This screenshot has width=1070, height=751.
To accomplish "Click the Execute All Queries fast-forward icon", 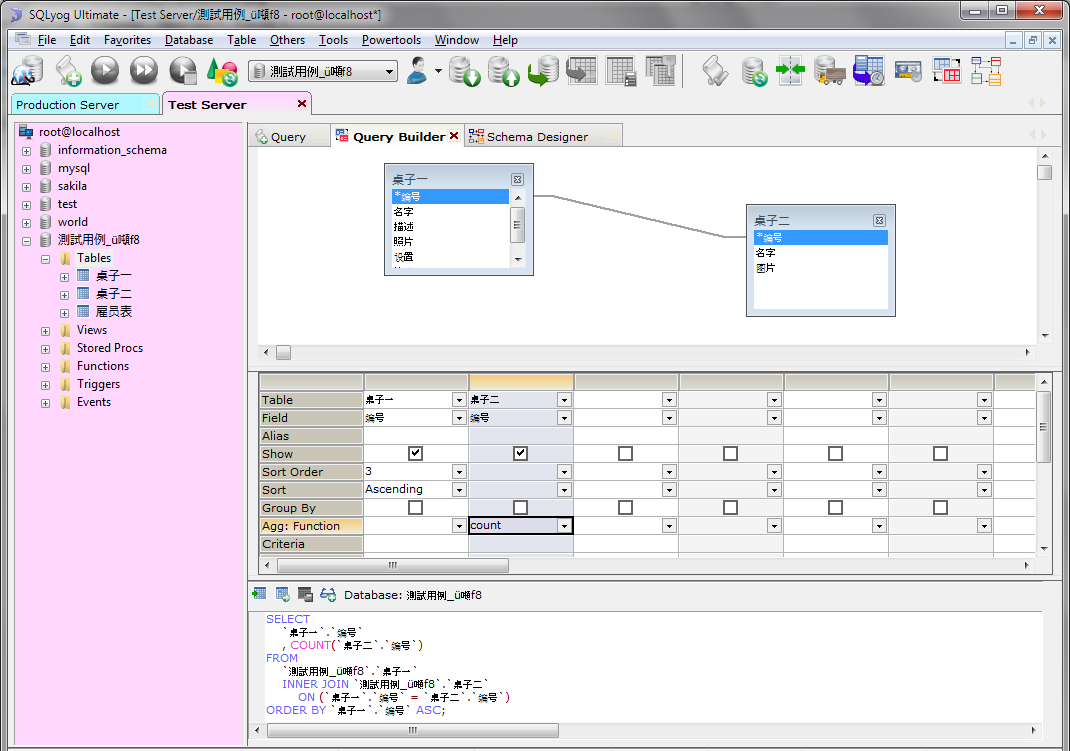I will point(144,71).
